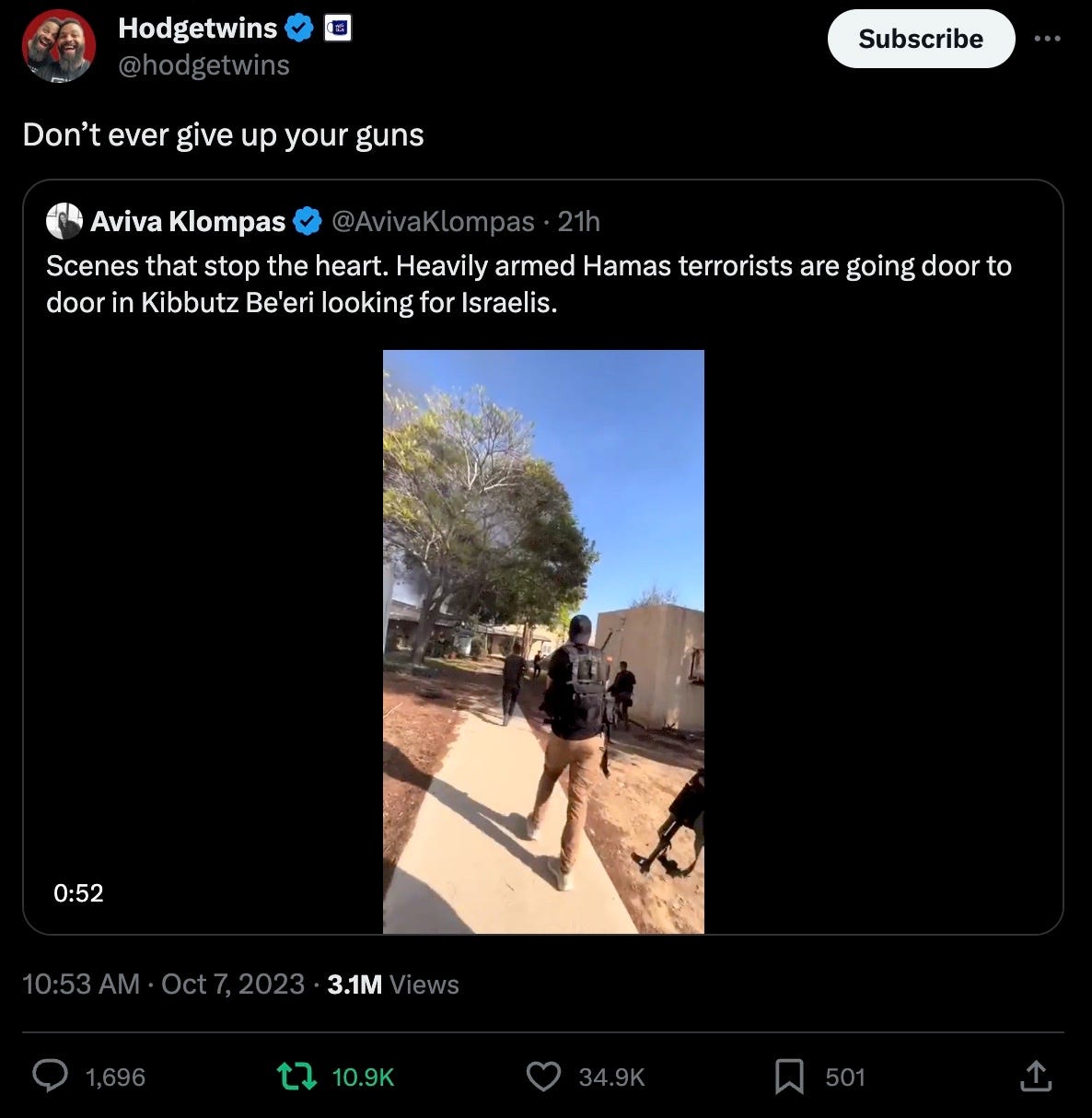Click the reply speech bubble icon
The width and height of the screenshot is (1092, 1118).
(x=51, y=1076)
